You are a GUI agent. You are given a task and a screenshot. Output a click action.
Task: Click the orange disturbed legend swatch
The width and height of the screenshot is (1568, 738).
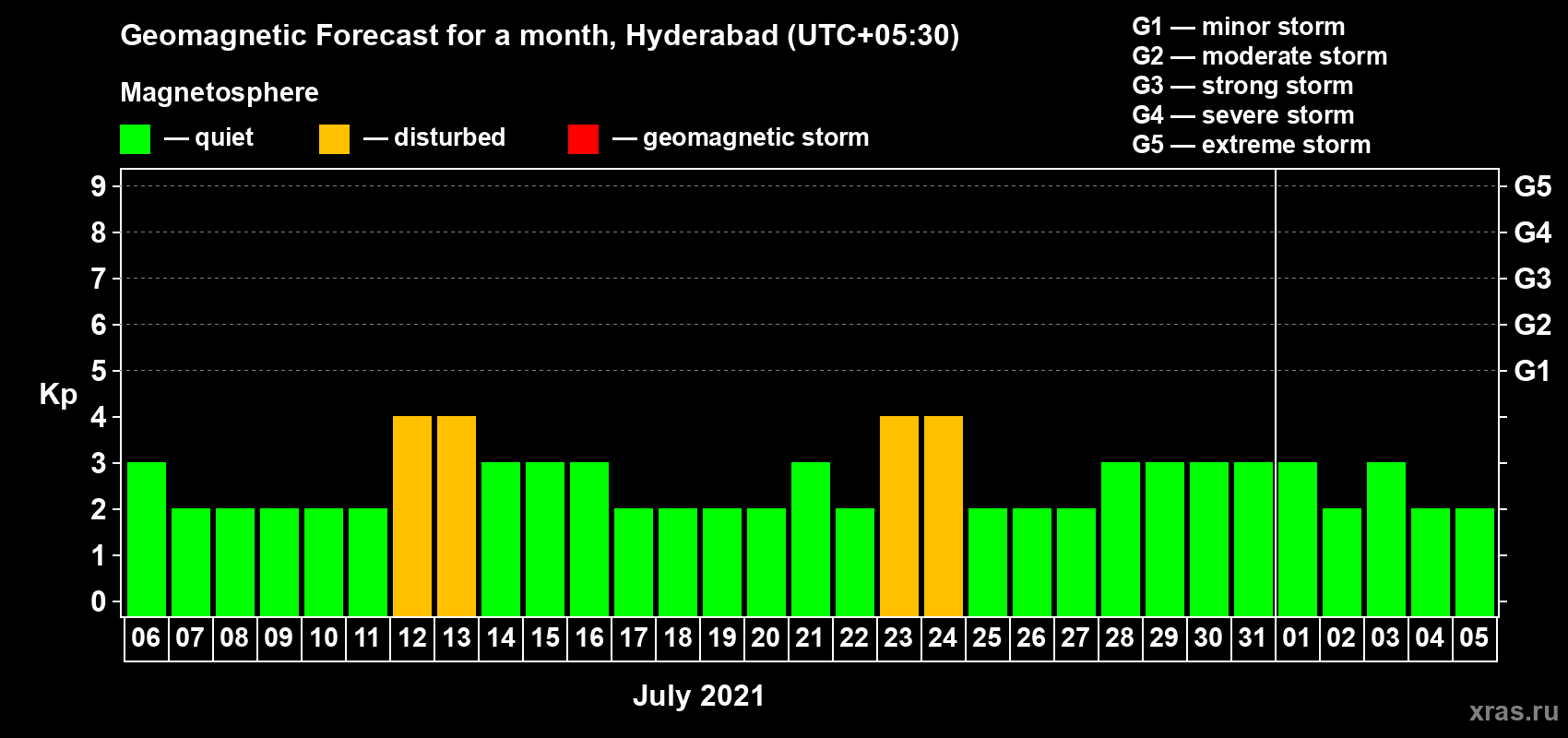[334, 139]
